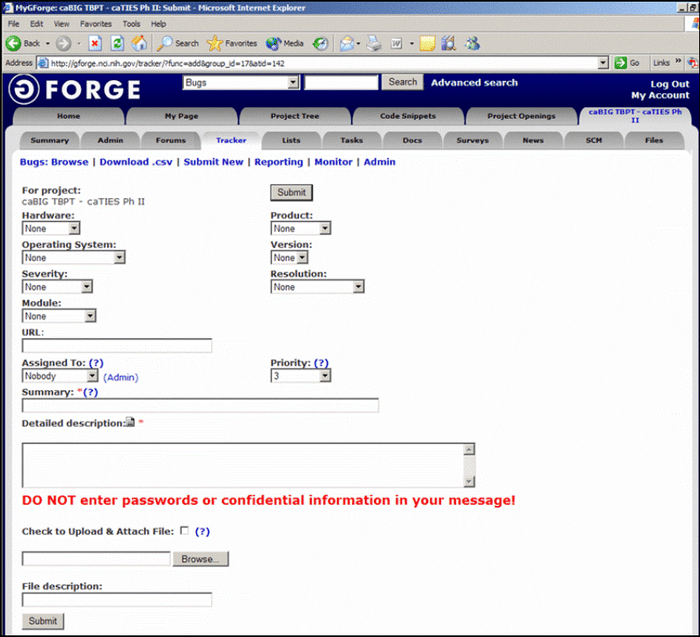Refresh the page with the Refresh icon
Viewport: 700px width, 637px height.
tap(117, 43)
